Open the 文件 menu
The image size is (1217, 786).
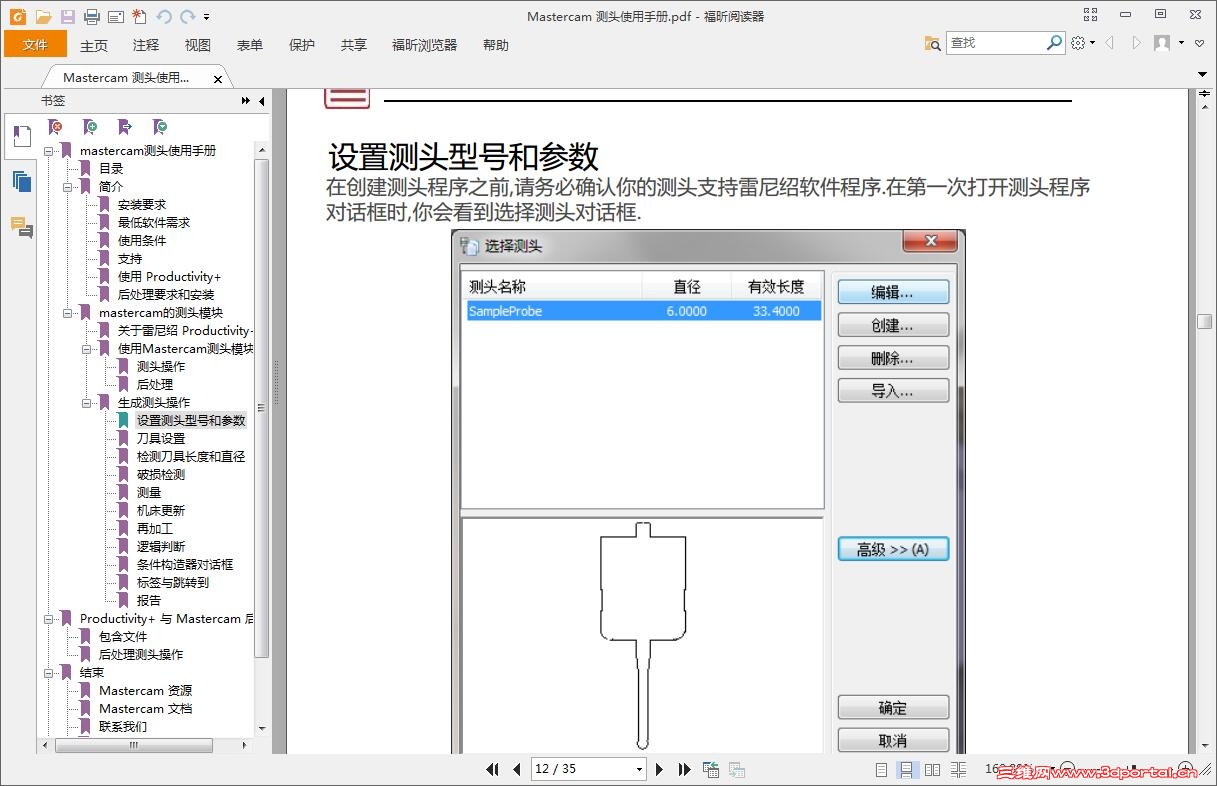coord(35,44)
